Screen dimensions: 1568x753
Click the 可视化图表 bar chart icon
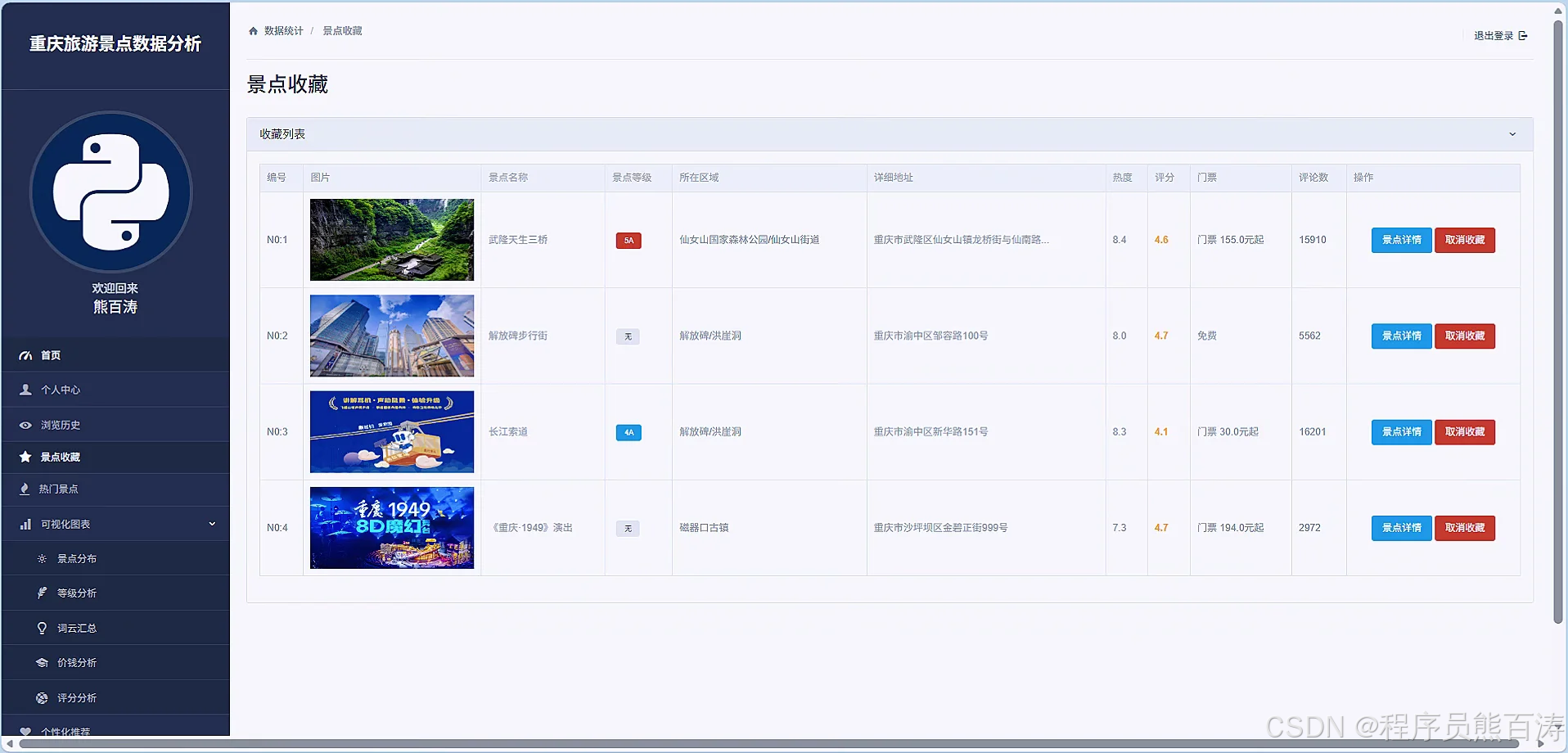[25, 524]
